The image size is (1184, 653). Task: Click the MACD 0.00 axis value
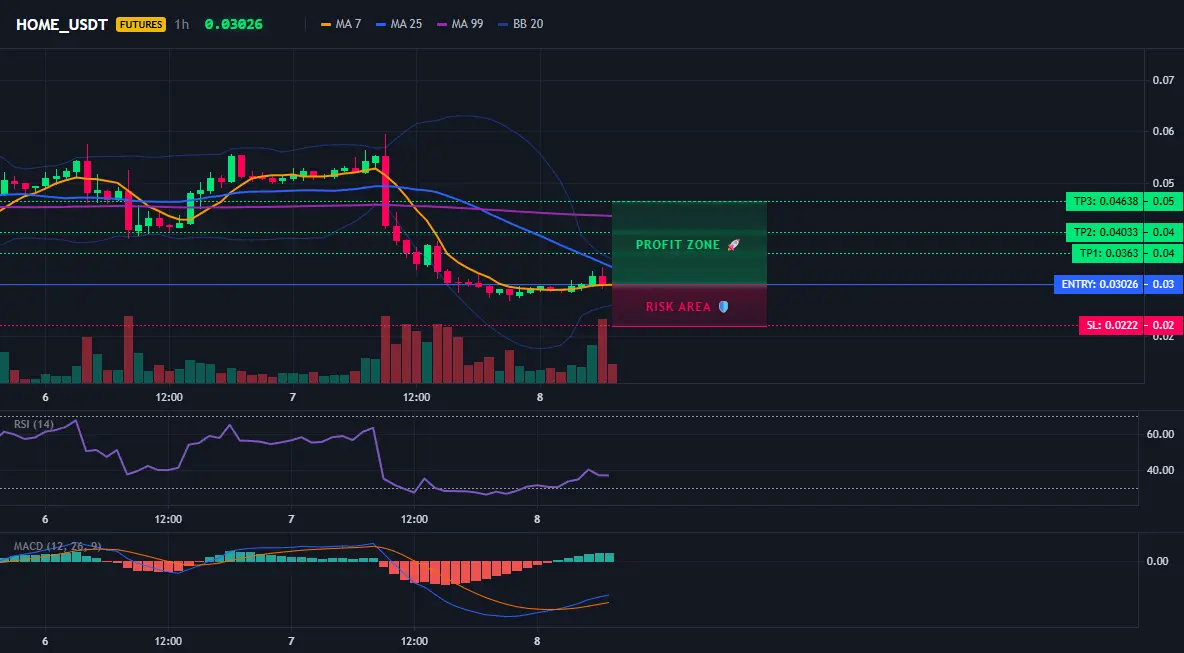1157,561
